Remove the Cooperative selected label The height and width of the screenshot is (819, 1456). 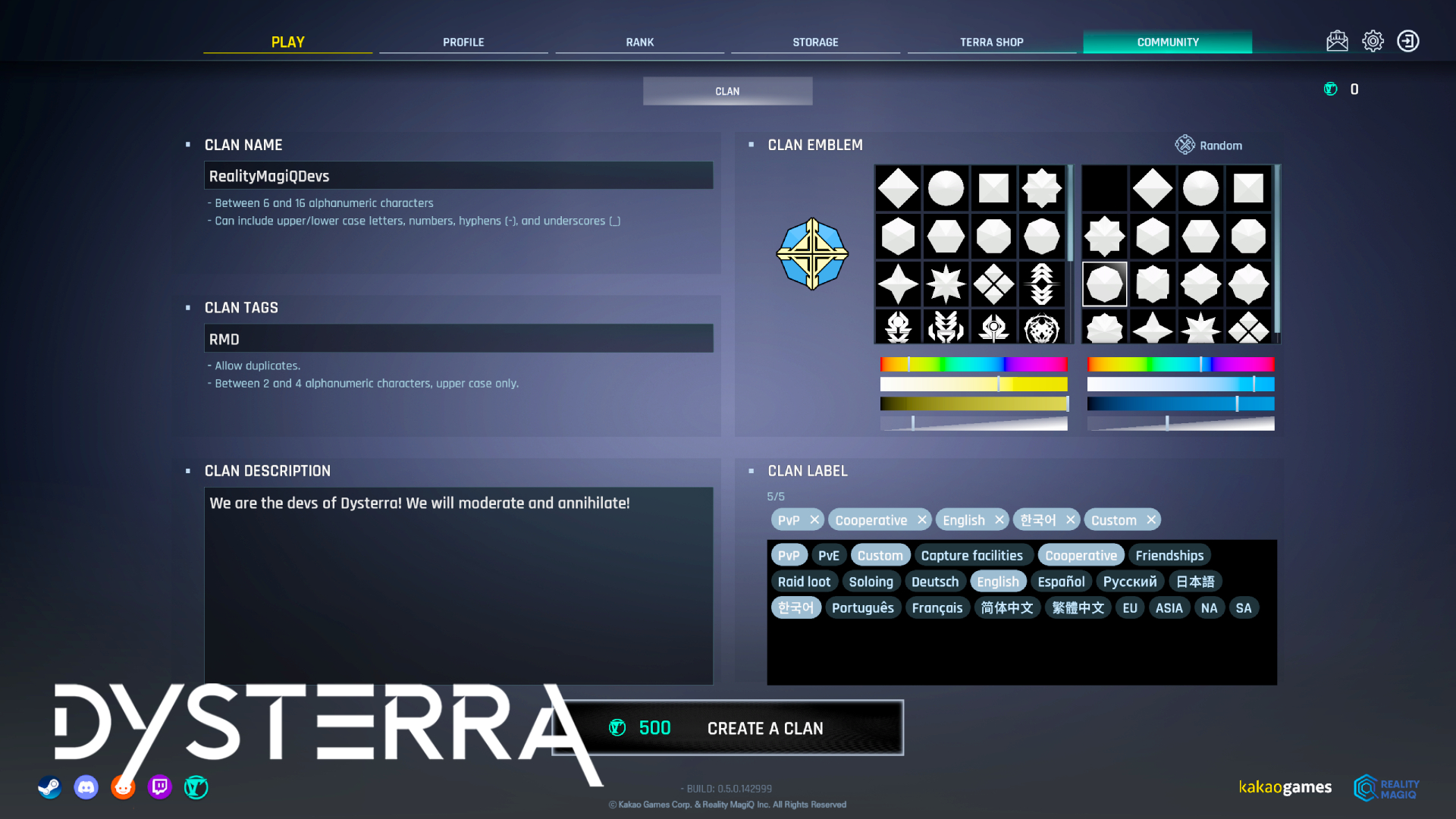921,519
